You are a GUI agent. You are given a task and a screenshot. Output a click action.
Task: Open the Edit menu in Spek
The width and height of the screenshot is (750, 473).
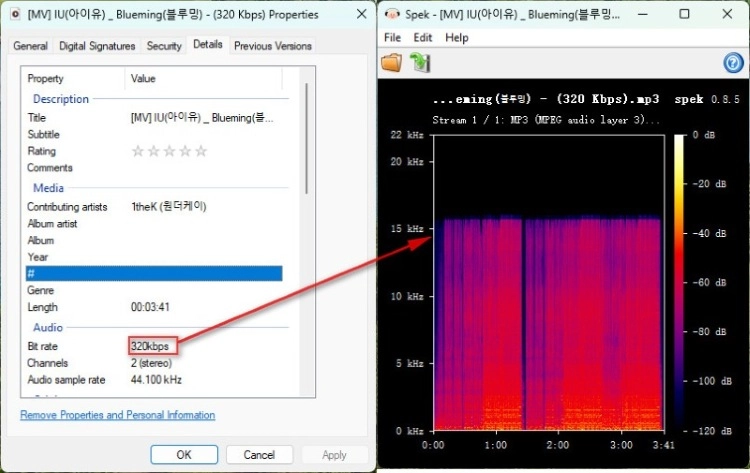pyautogui.click(x=423, y=37)
